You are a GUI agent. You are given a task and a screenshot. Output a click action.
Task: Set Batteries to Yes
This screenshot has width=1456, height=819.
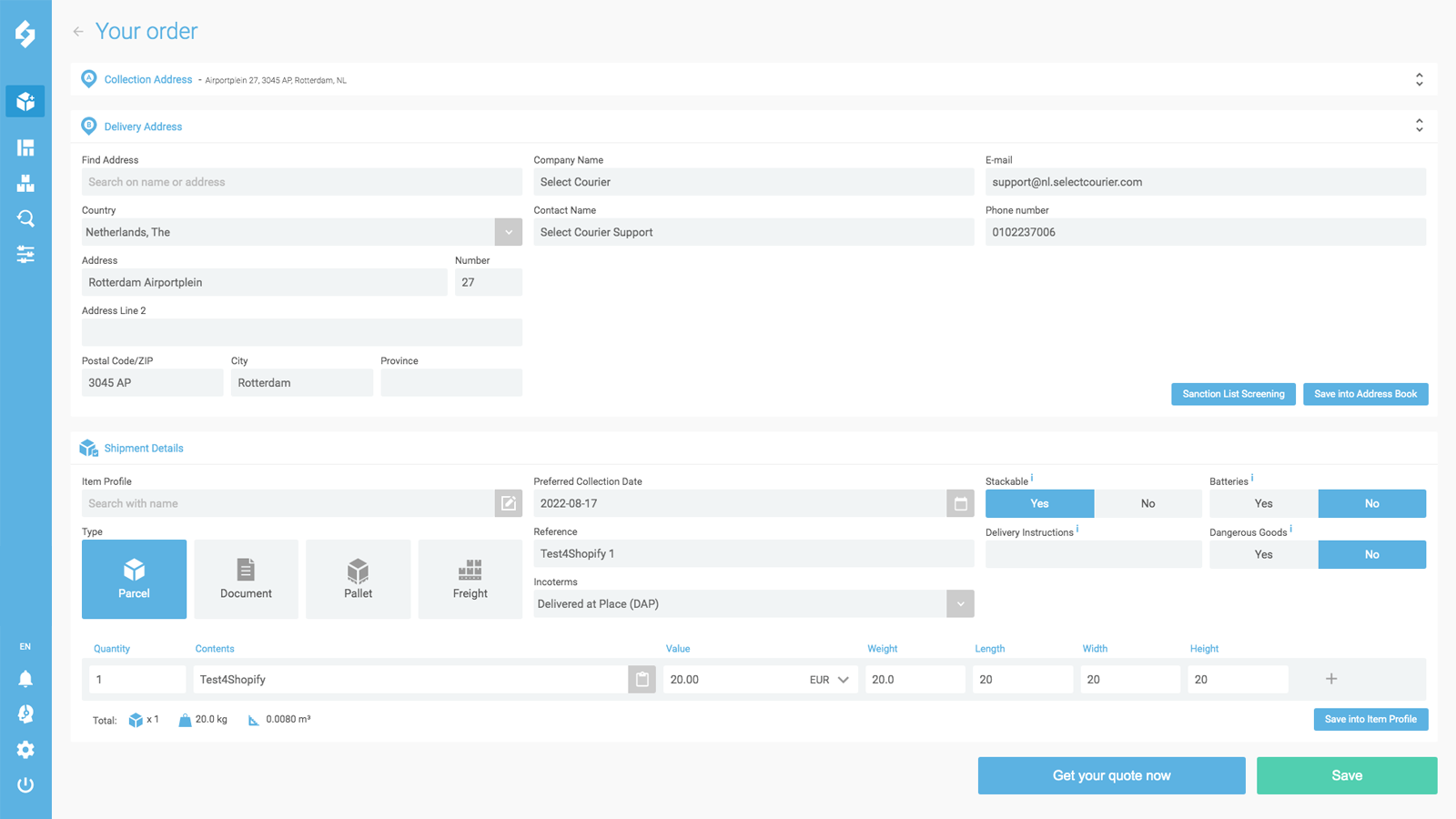[x=1263, y=503]
